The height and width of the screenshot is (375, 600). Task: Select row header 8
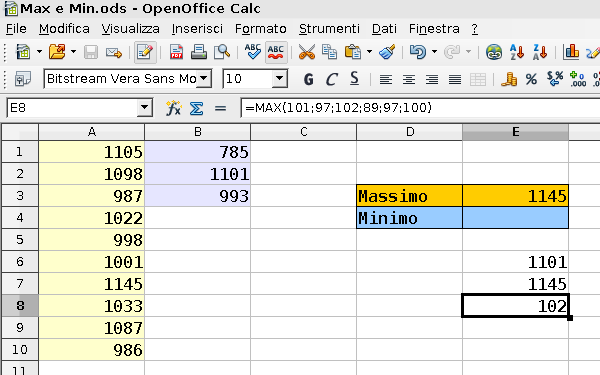(x=20, y=305)
